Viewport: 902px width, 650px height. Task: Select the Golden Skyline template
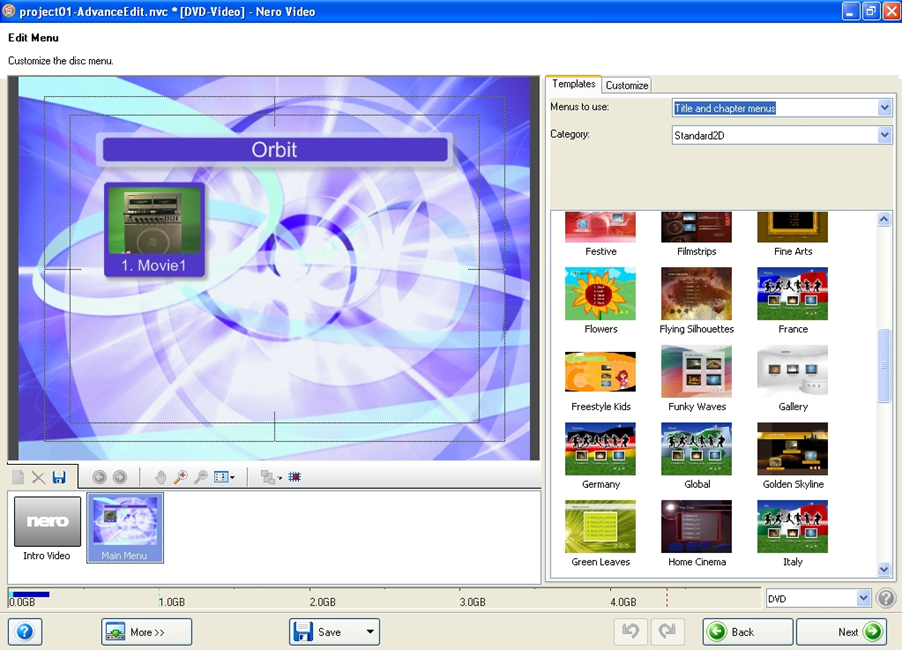click(793, 456)
